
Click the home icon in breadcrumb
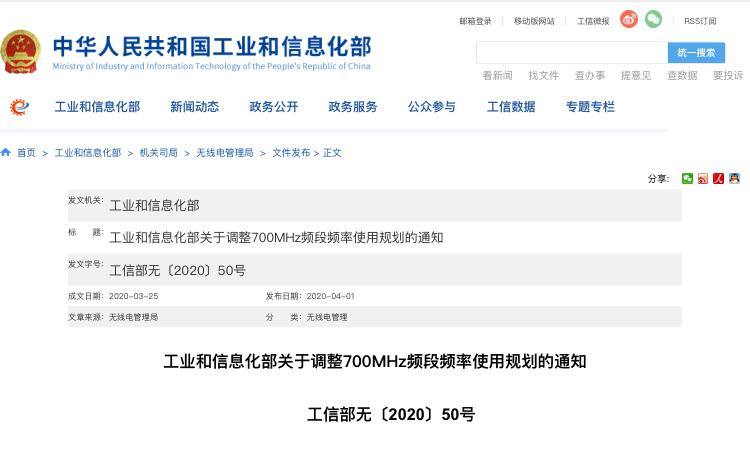click(6, 152)
